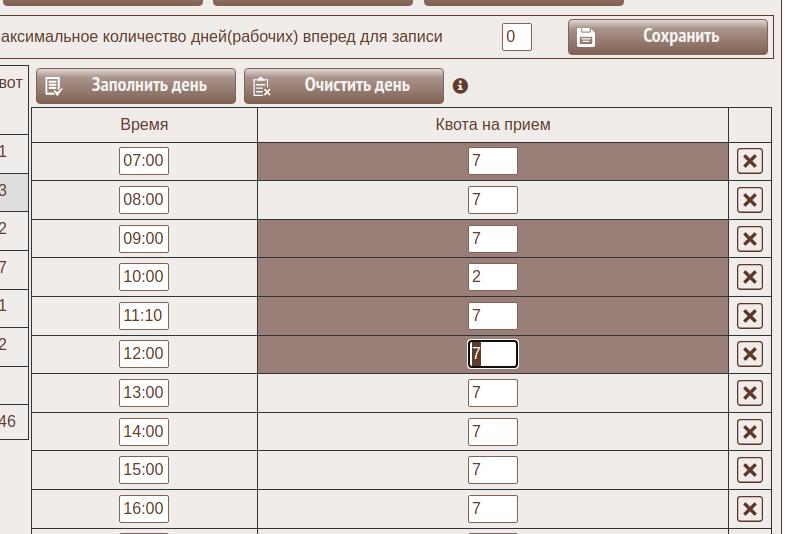Select the 11:10 time input
Viewport: 795px width, 534px height.
pos(143,316)
